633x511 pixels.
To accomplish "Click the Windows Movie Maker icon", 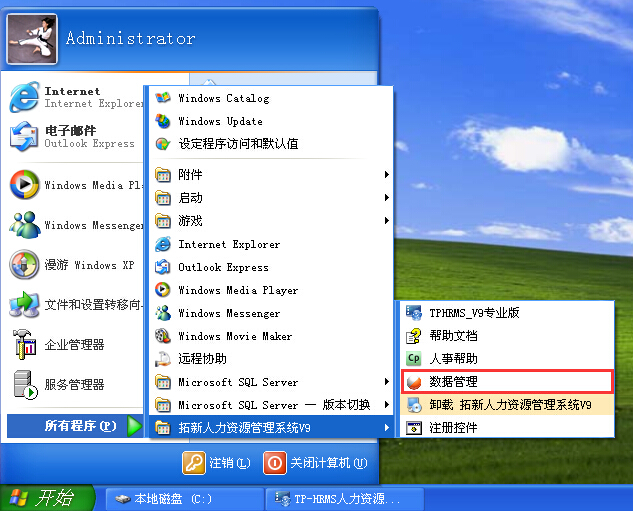I will tap(163, 336).
